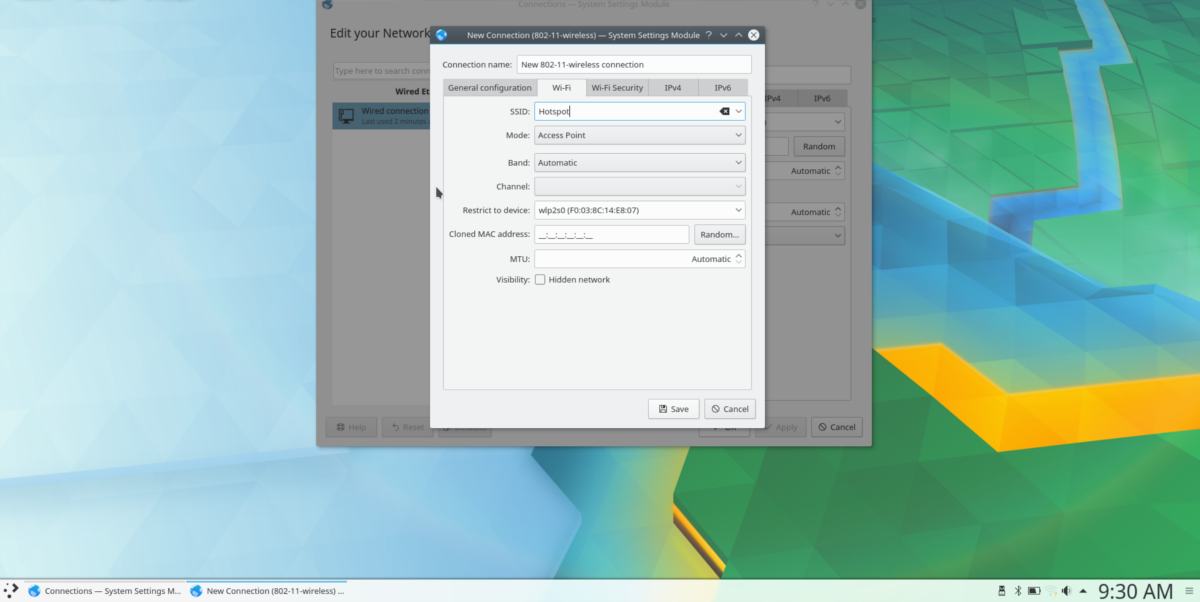1200x602 pixels.
Task: Open the panel options hamburger icon
Action: tap(1187, 591)
